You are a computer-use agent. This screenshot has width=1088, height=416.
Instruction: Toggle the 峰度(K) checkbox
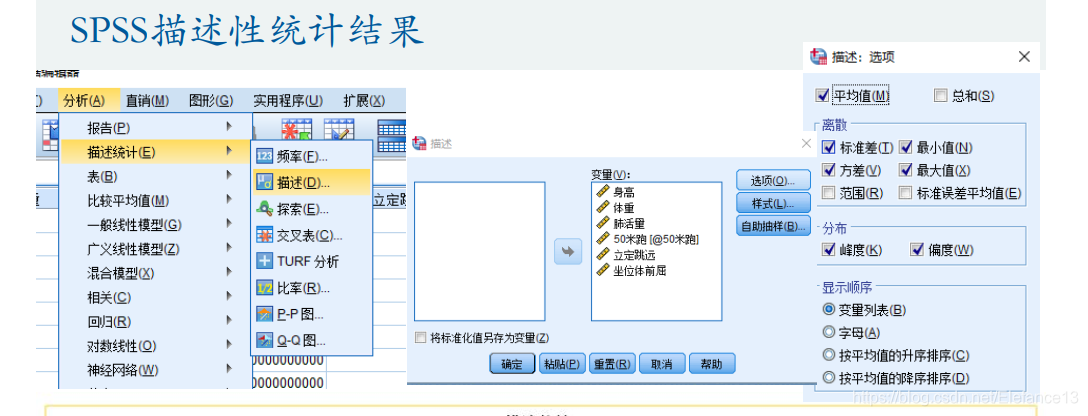[x=828, y=250]
